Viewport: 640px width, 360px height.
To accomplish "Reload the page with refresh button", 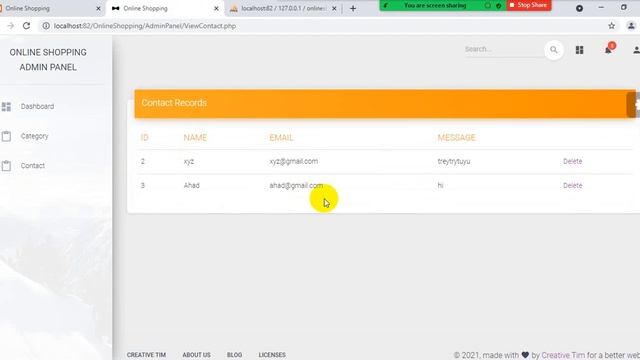I will pyautogui.click(x=27, y=26).
